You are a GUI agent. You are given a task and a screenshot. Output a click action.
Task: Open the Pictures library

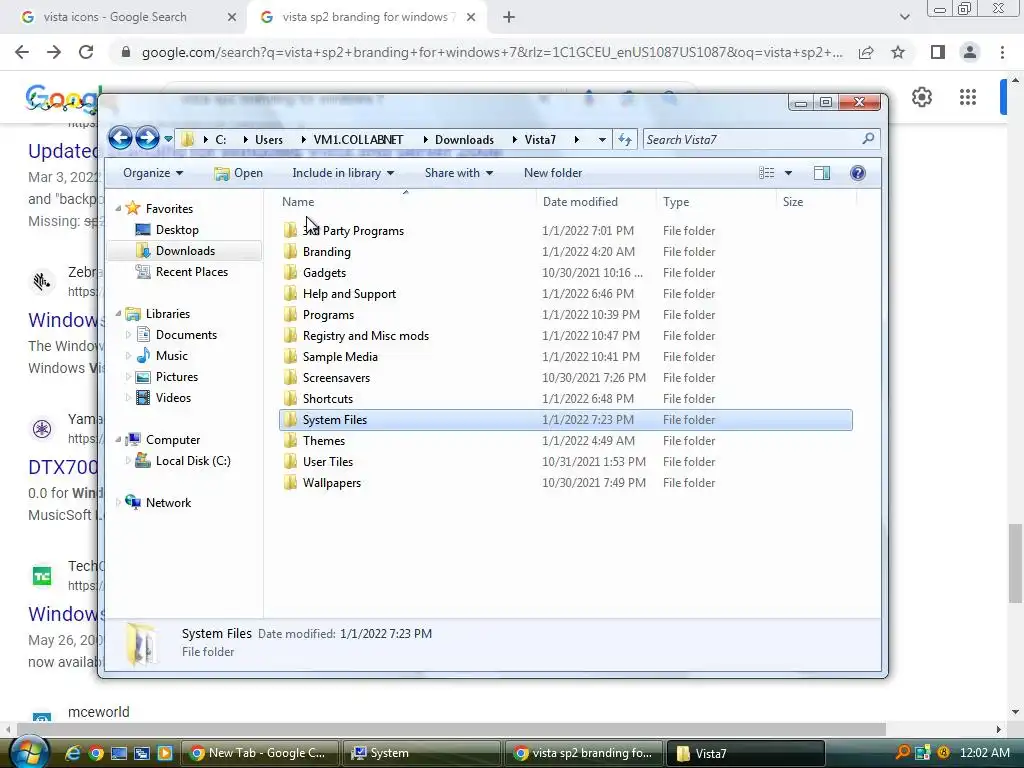click(176, 376)
